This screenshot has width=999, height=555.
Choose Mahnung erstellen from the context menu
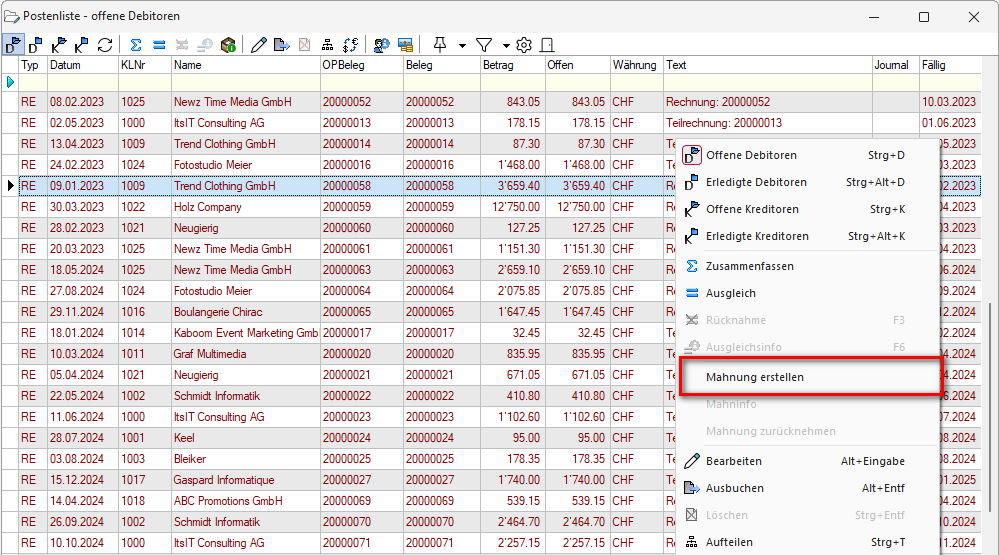pos(755,377)
